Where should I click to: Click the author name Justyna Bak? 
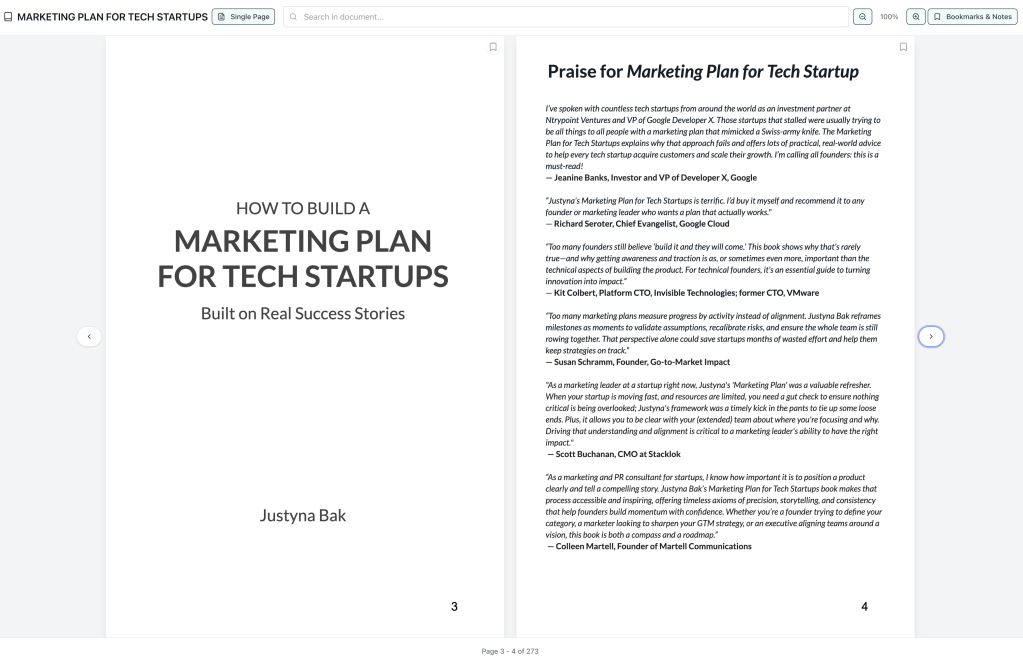pos(303,516)
